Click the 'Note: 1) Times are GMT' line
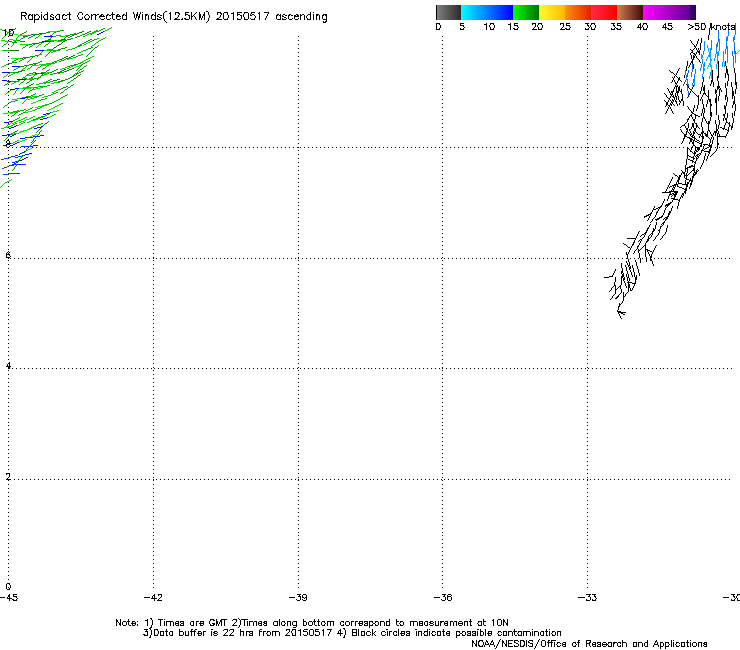This screenshot has width=740, height=650. point(311,623)
